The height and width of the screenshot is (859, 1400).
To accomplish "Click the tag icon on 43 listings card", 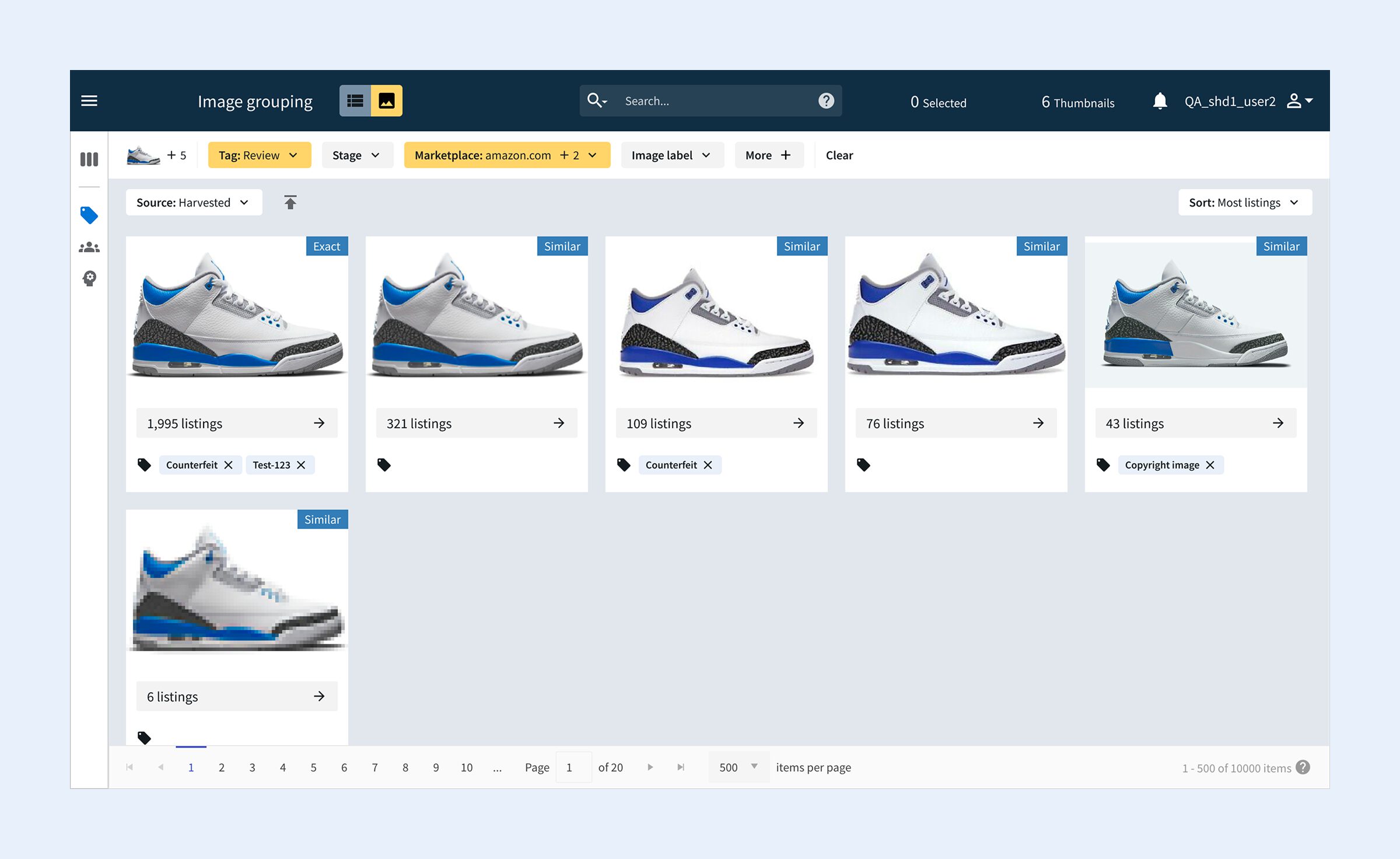I will click(x=1103, y=465).
